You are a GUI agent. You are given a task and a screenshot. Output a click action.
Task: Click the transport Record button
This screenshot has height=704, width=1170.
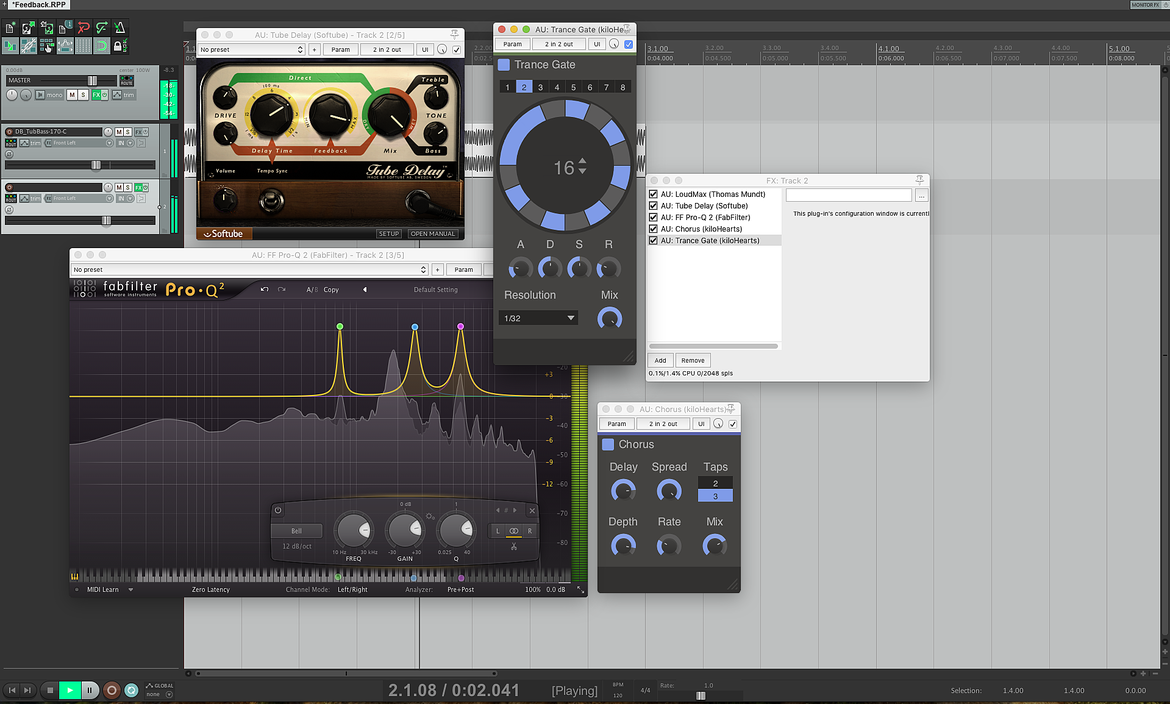[x=111, y=690]
